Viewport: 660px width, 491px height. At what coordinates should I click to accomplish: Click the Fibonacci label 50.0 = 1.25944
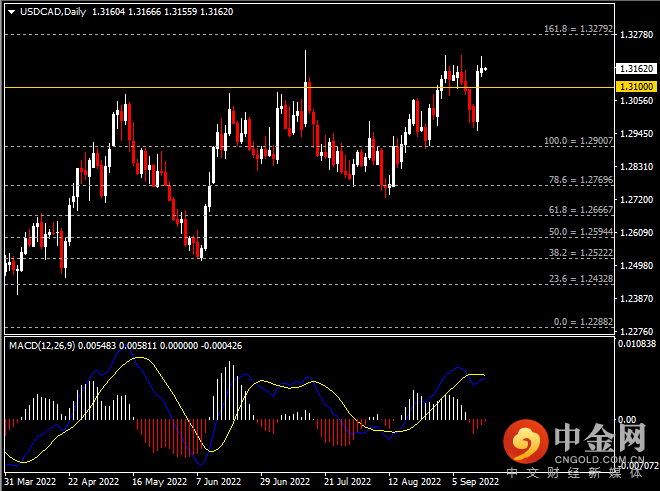(581, 232)
